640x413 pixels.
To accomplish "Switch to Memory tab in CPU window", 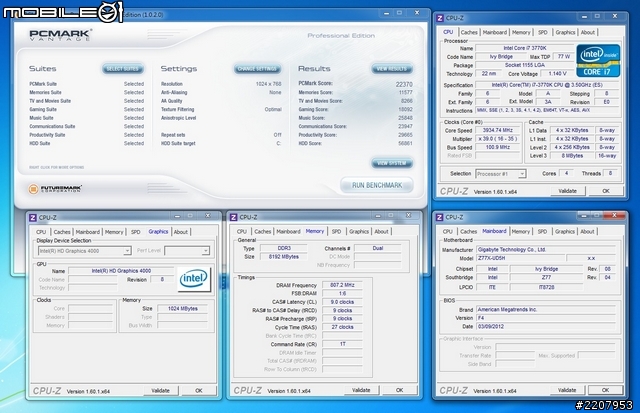I will [x=521, y=32].
